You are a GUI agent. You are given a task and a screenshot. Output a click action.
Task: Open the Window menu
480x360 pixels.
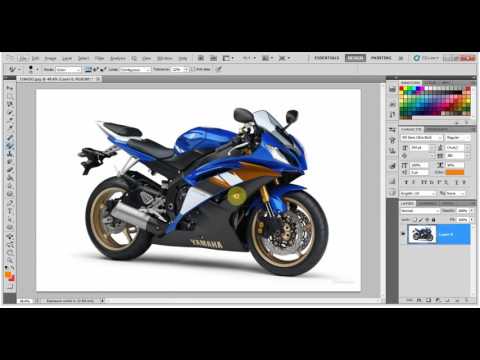click(x=165, y=58)
